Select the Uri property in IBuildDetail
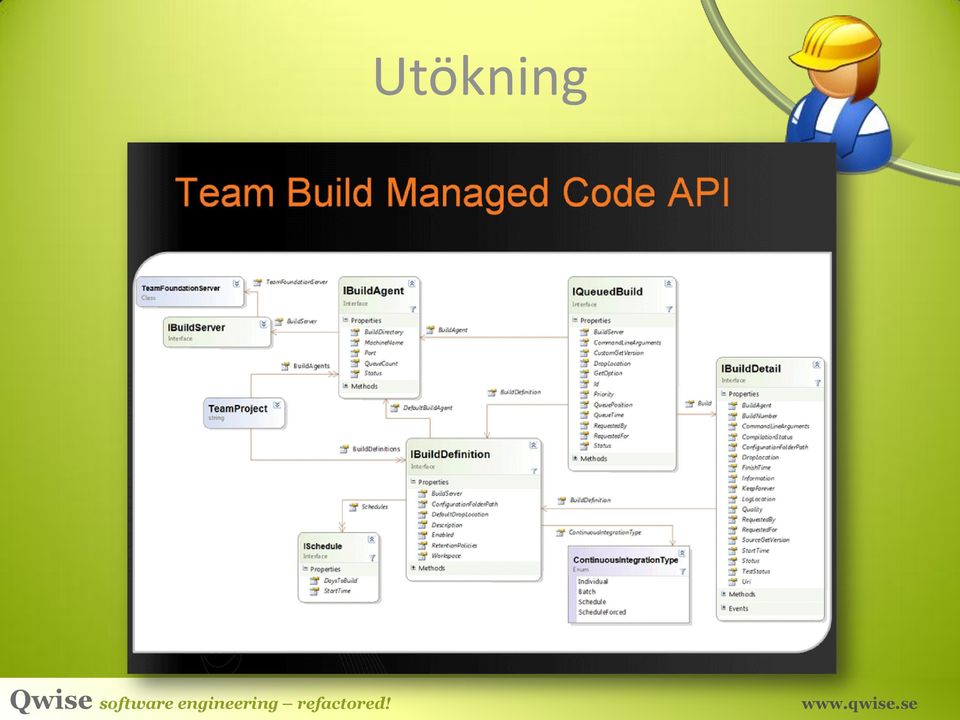 pyautogui.click(x=746, y=582)
